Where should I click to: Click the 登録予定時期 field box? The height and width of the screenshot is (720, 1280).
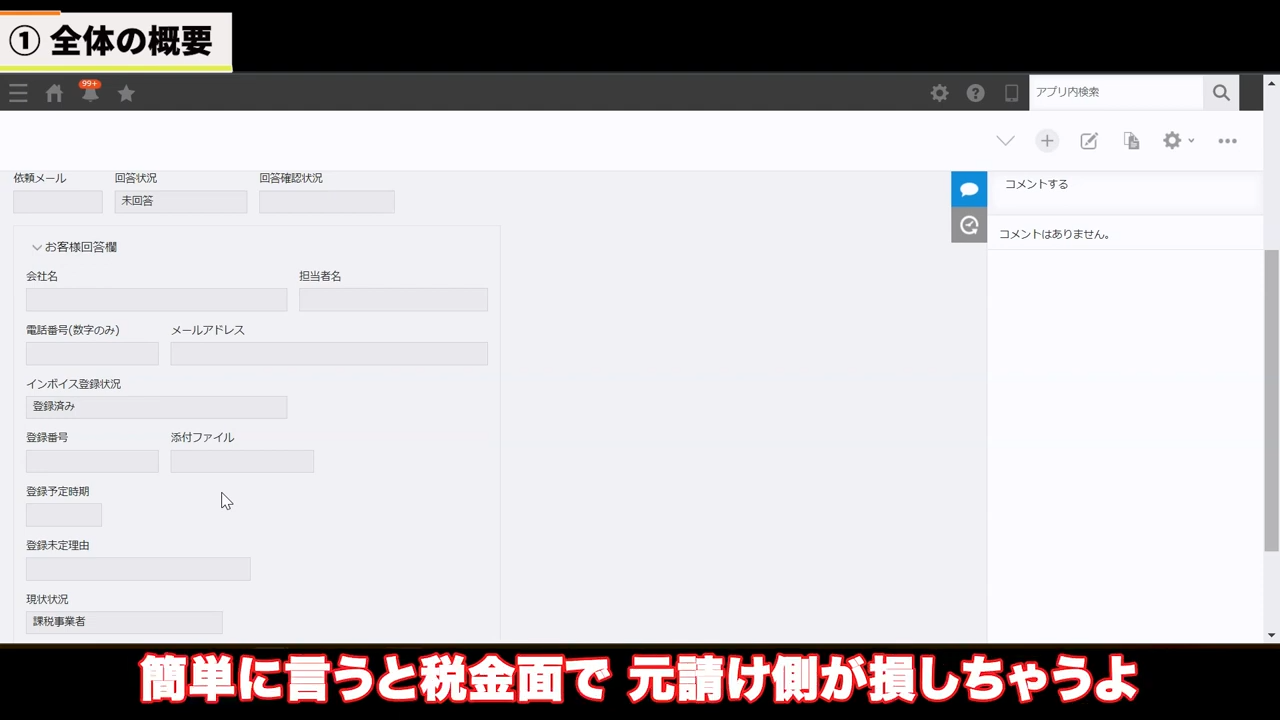tap(64, 515)
